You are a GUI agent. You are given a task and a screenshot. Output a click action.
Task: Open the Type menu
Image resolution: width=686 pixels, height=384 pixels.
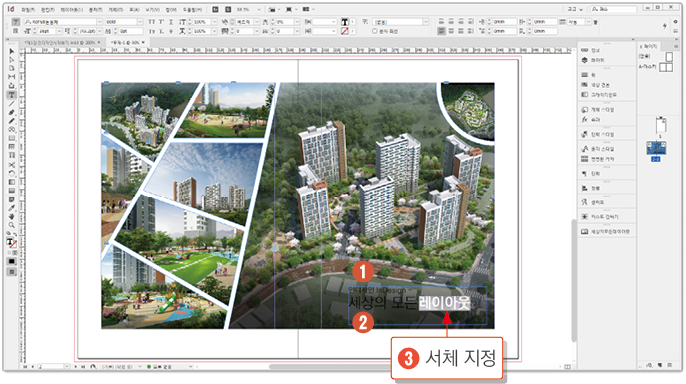pyautogui.click(x=95, y=9)
